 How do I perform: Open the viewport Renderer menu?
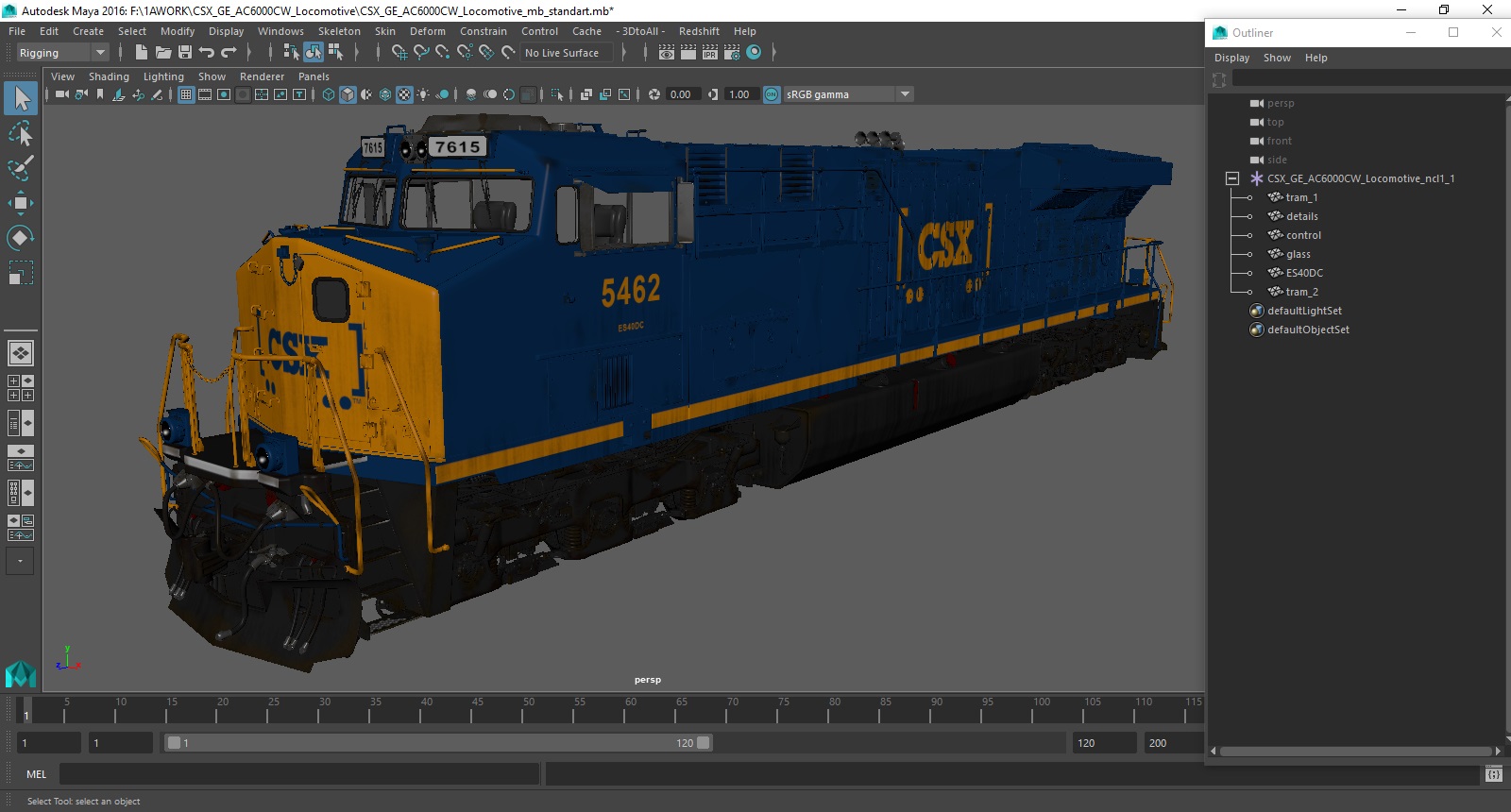point(262,76)
